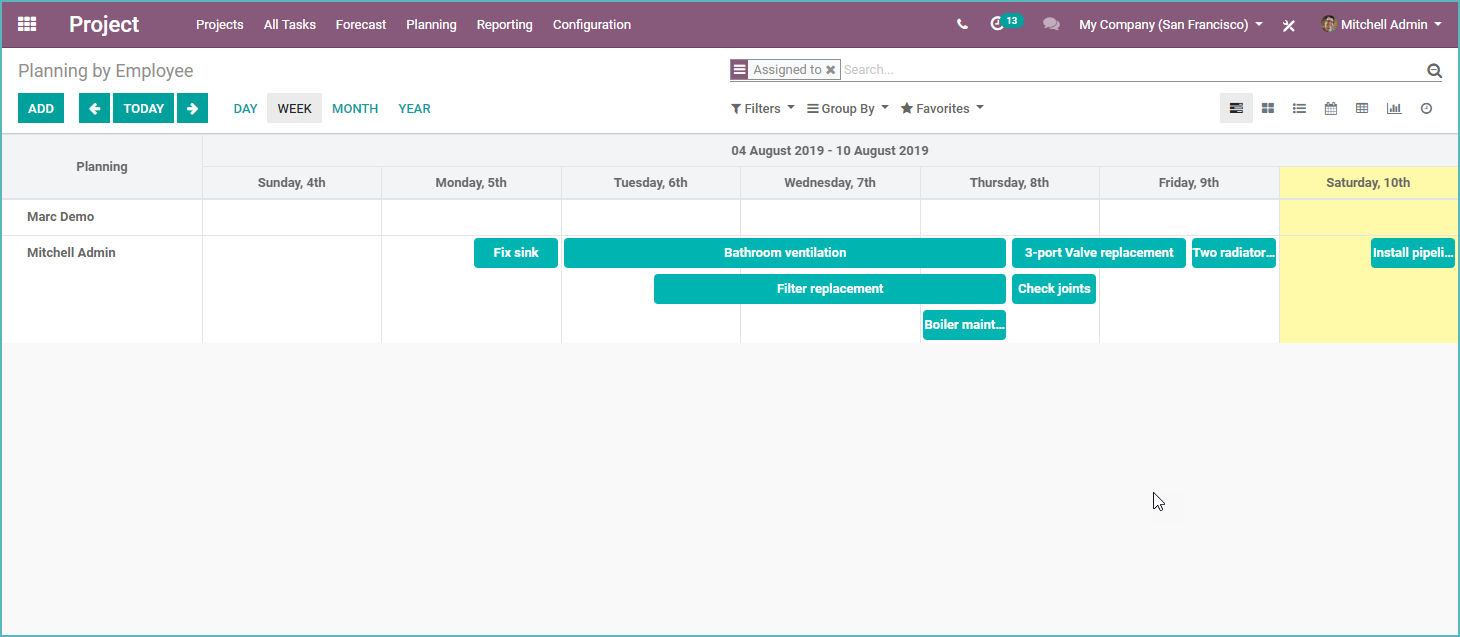The height and width of the screenshot is (637, 1460).
Task: Switch to the Reporting menu
Action: click(x=504, y=24)
